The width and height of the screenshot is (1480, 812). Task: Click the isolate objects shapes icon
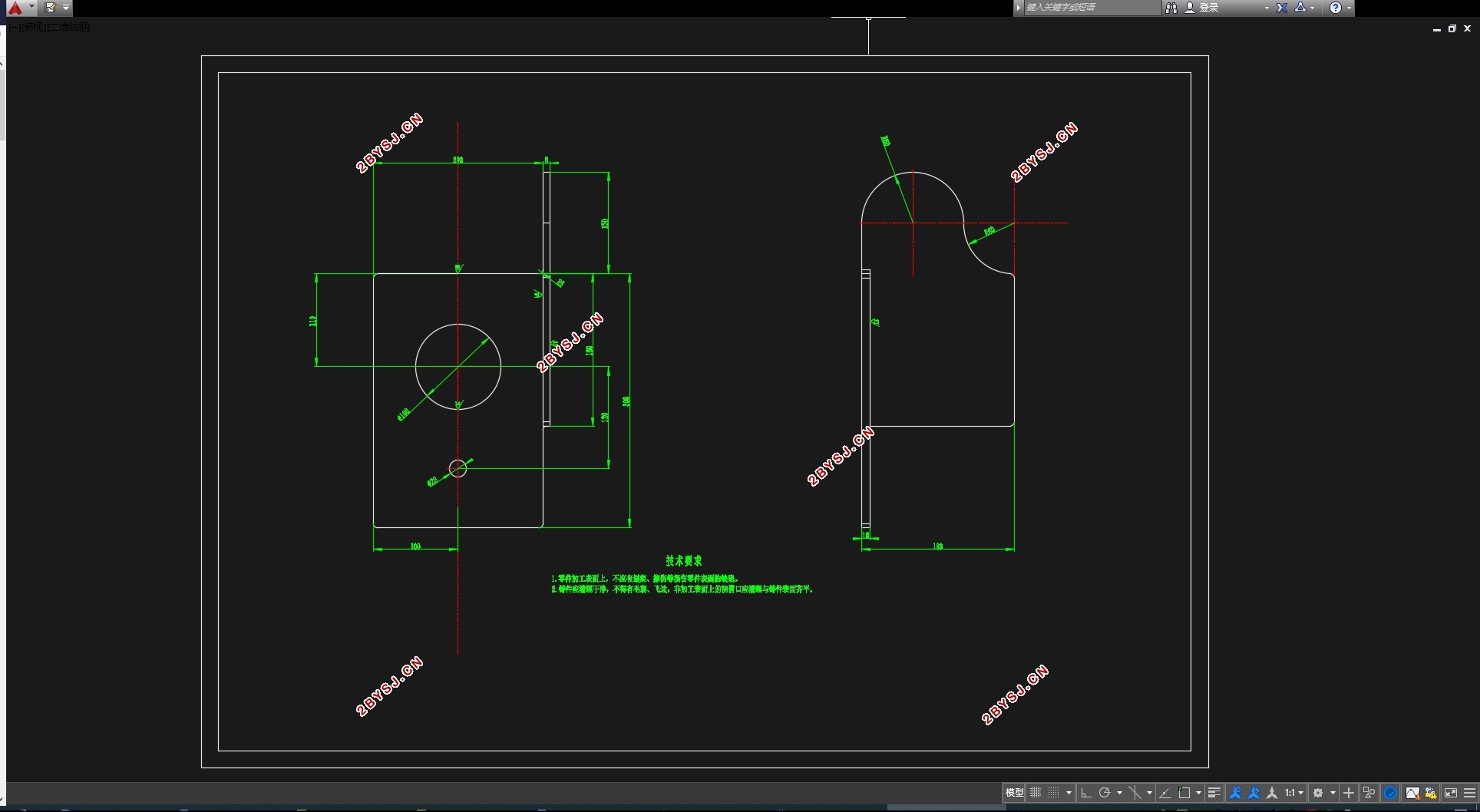click(x=1369, y=793)
